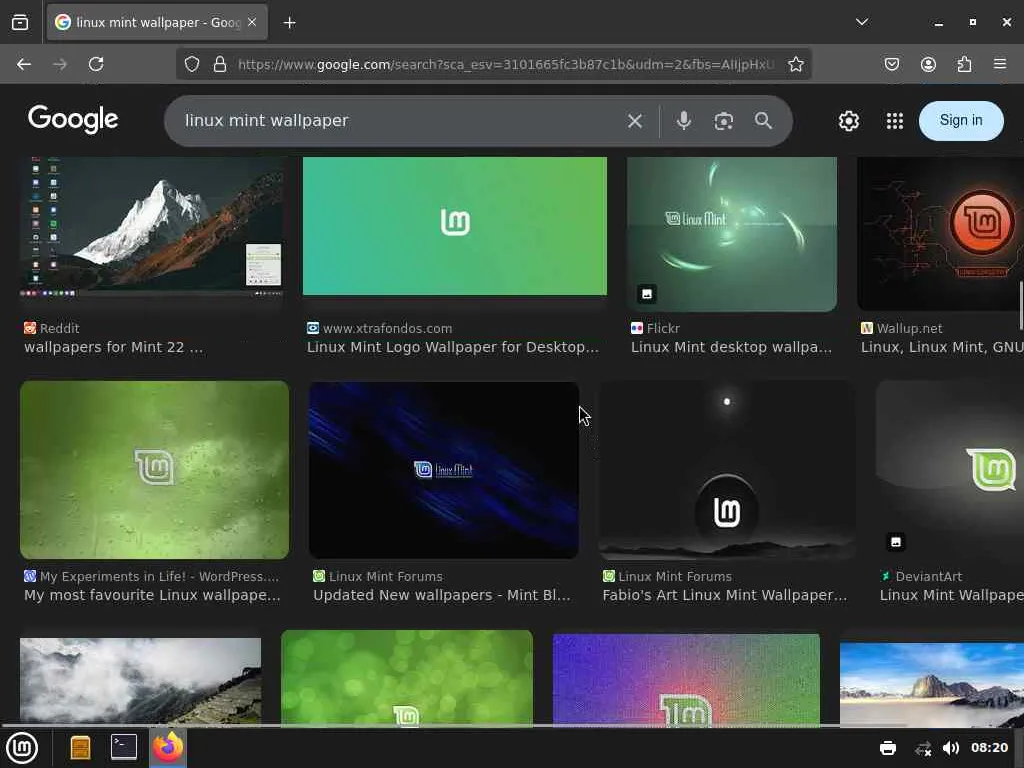Search by image with the lens icon
1024x768 pixels.
coord(724,121)
